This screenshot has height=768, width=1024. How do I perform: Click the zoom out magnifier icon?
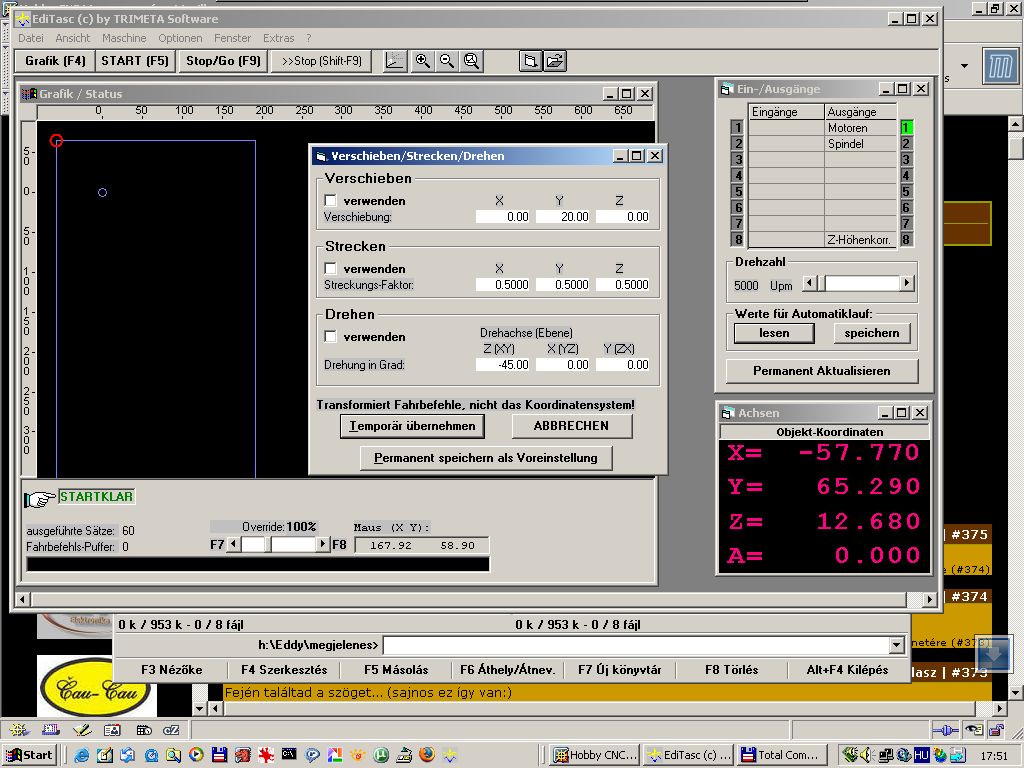447,61
